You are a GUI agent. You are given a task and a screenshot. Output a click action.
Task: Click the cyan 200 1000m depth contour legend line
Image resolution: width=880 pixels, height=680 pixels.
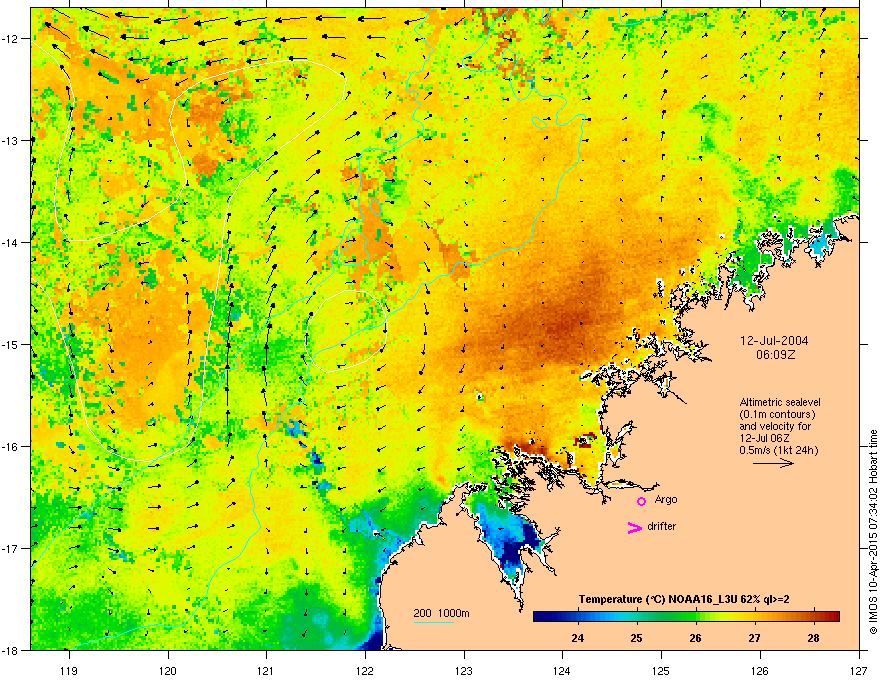pyautogui.click(x=433, y=622)
